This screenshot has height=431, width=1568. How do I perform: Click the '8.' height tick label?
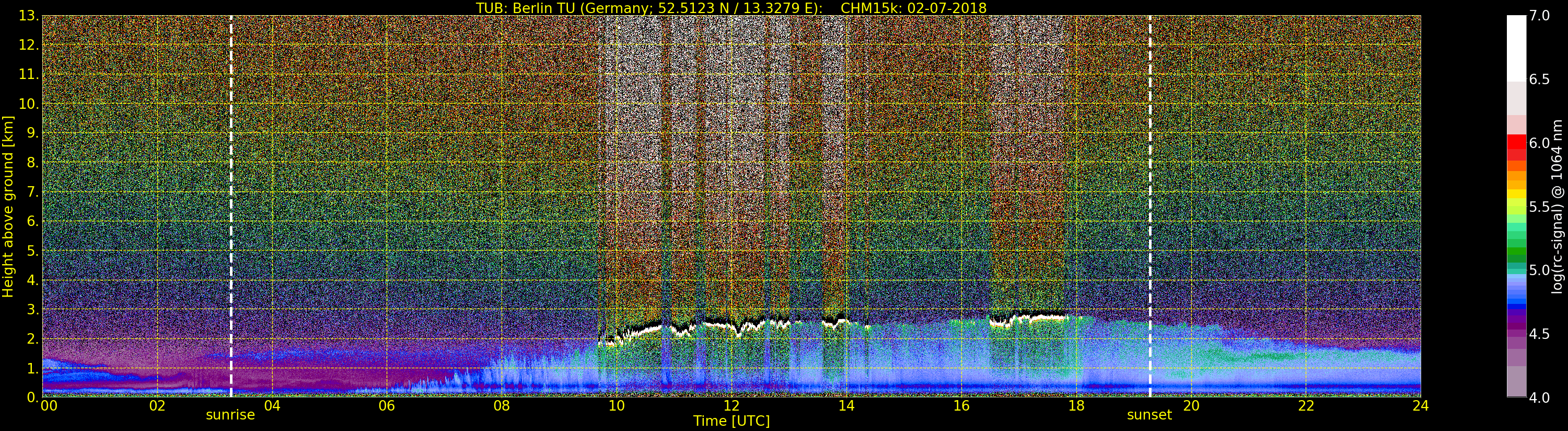coord(32,162)
